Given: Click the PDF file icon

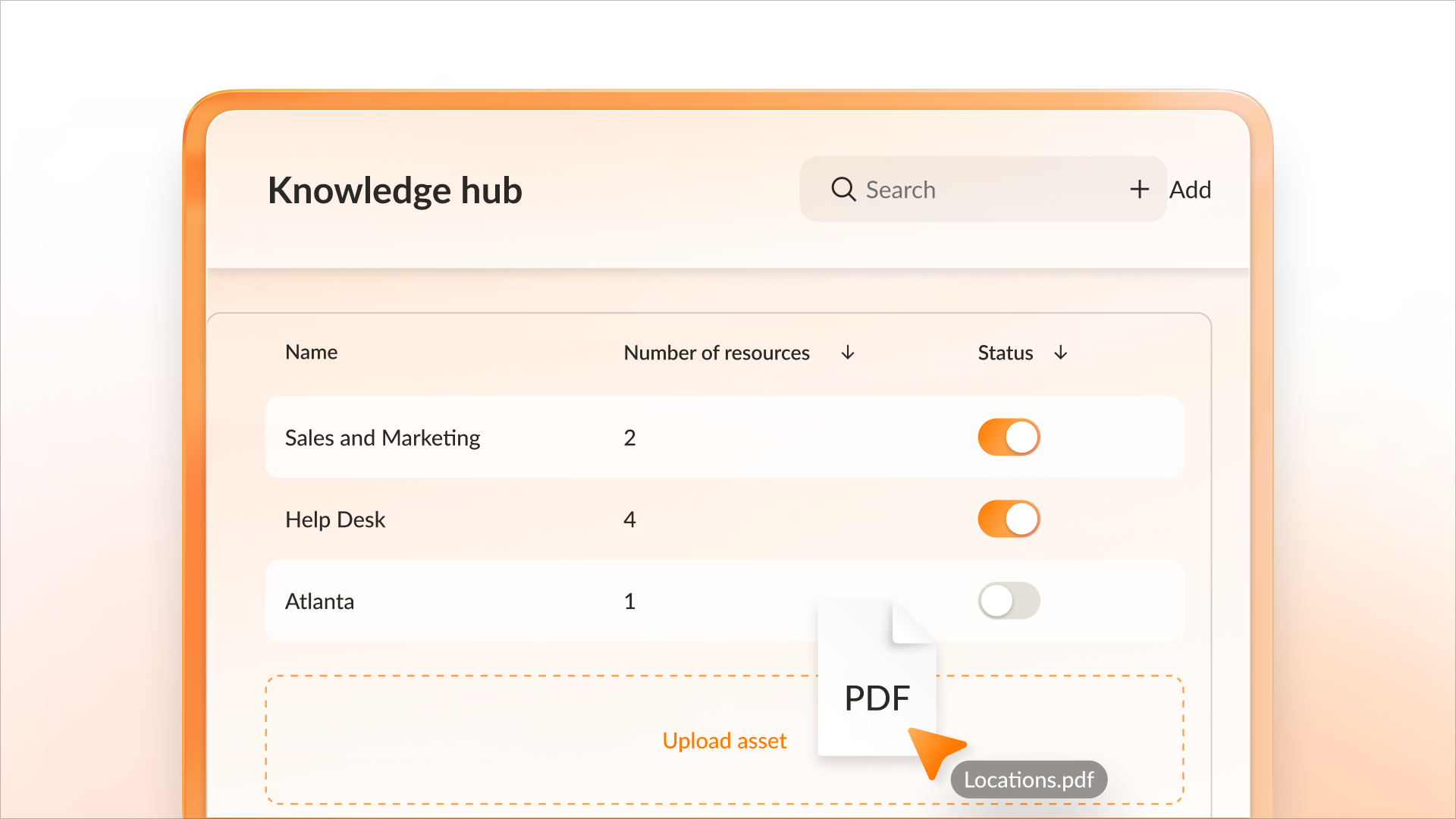Looking at the screenshot, I should (877, 679).
